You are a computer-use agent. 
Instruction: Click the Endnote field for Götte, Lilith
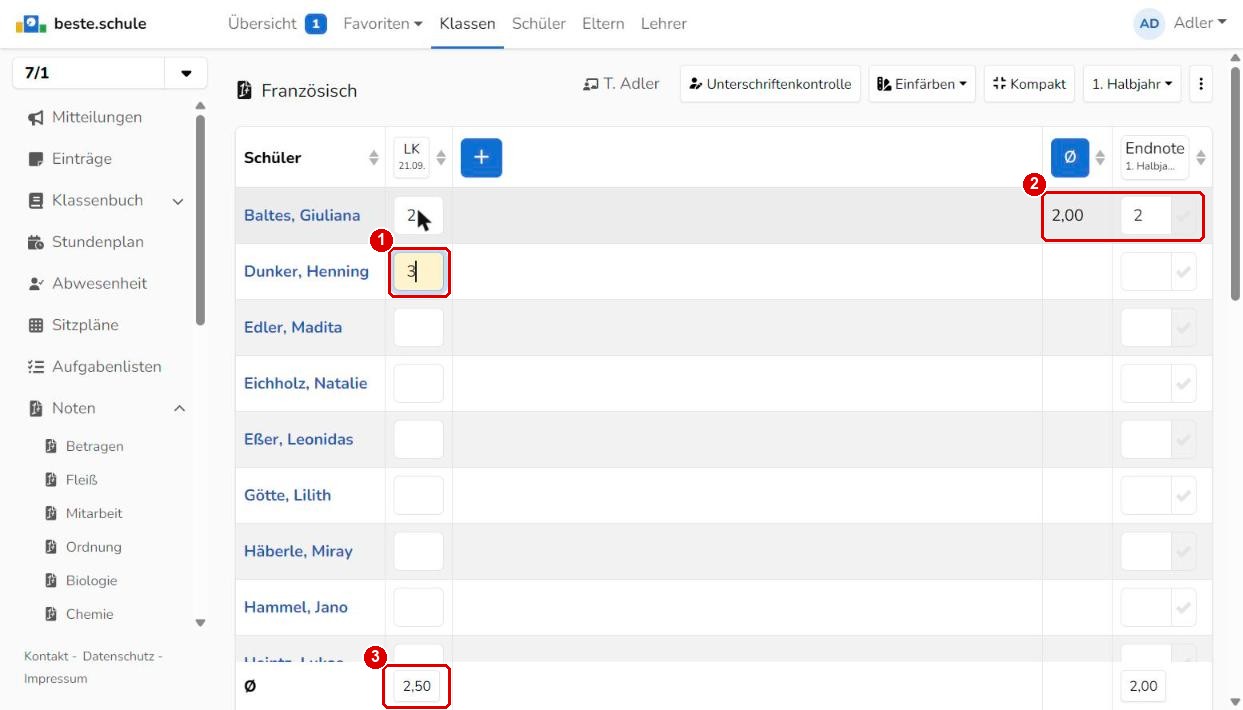tap(1146, 496)
